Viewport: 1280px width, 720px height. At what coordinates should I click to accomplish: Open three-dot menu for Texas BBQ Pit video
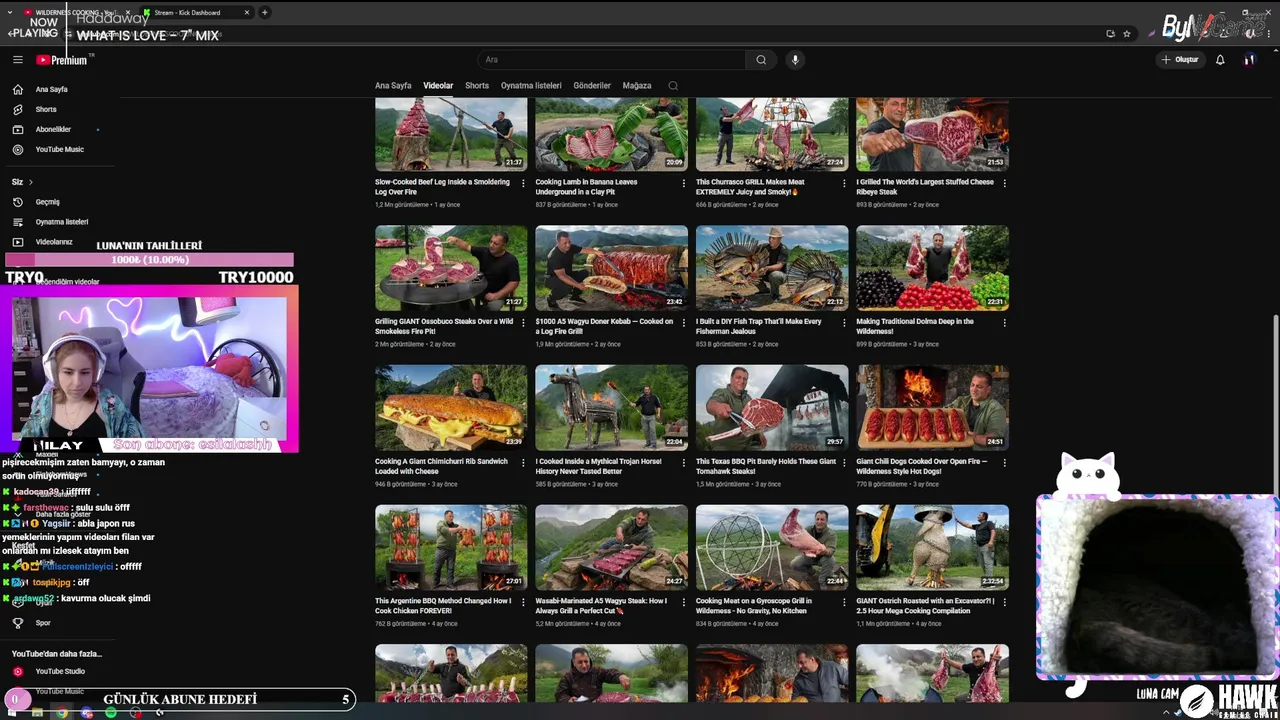[x=844, y=462]
